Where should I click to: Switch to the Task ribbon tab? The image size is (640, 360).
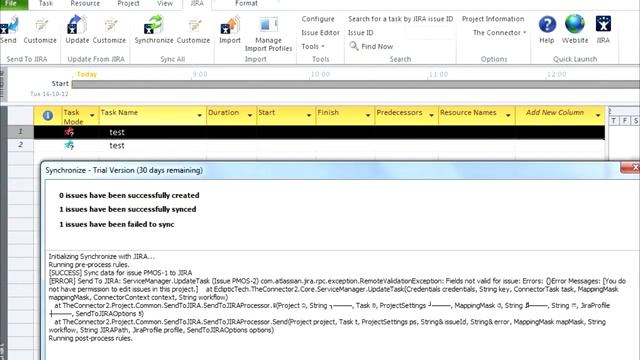point(46,4)
